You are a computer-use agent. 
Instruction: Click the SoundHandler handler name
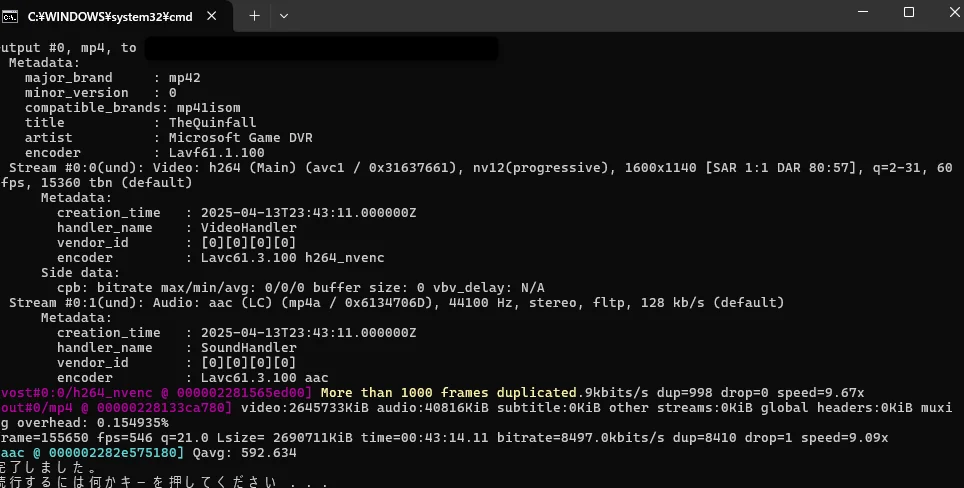click(x=248, y=348)
